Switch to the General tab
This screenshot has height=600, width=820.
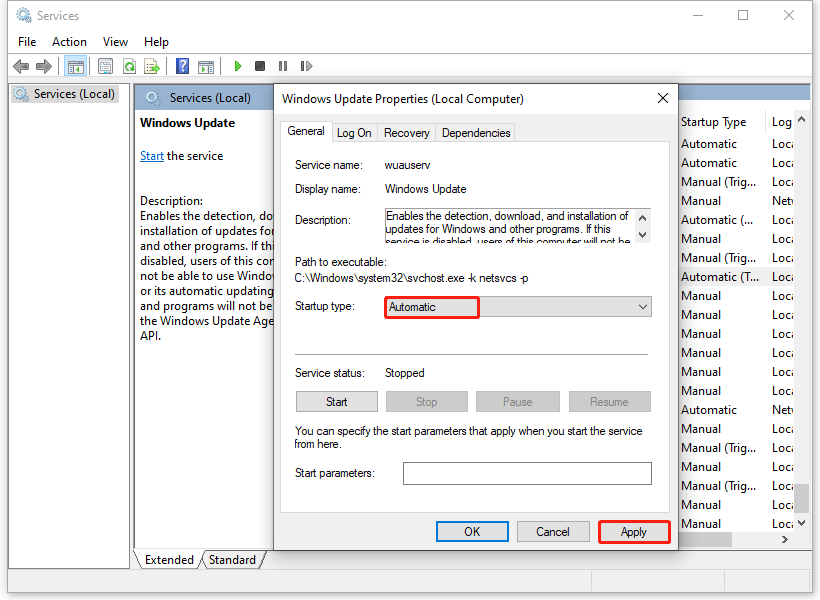coord(306,131)
